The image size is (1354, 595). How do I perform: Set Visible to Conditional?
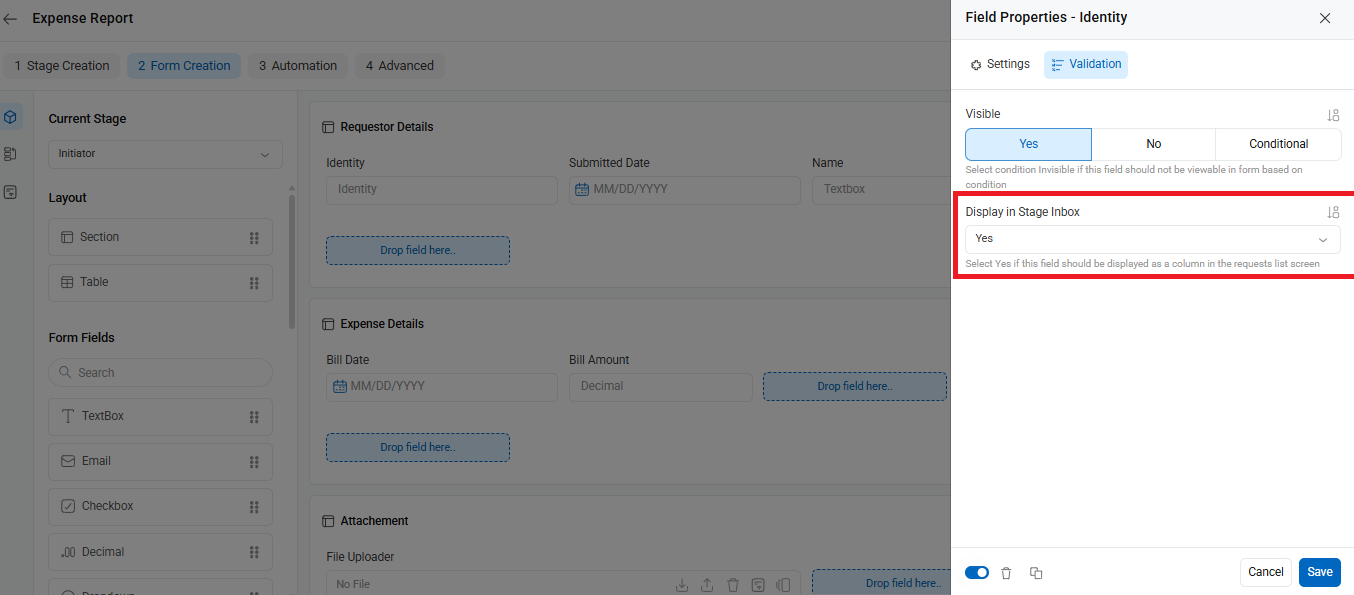click(1279, 144)
